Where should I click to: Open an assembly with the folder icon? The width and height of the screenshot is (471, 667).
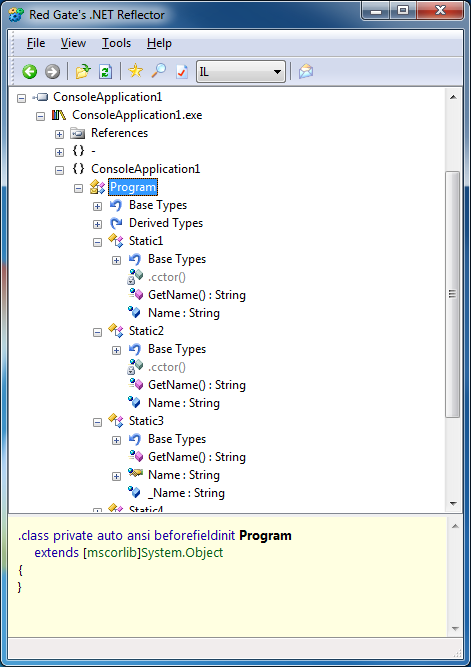[x=83, y=71]
